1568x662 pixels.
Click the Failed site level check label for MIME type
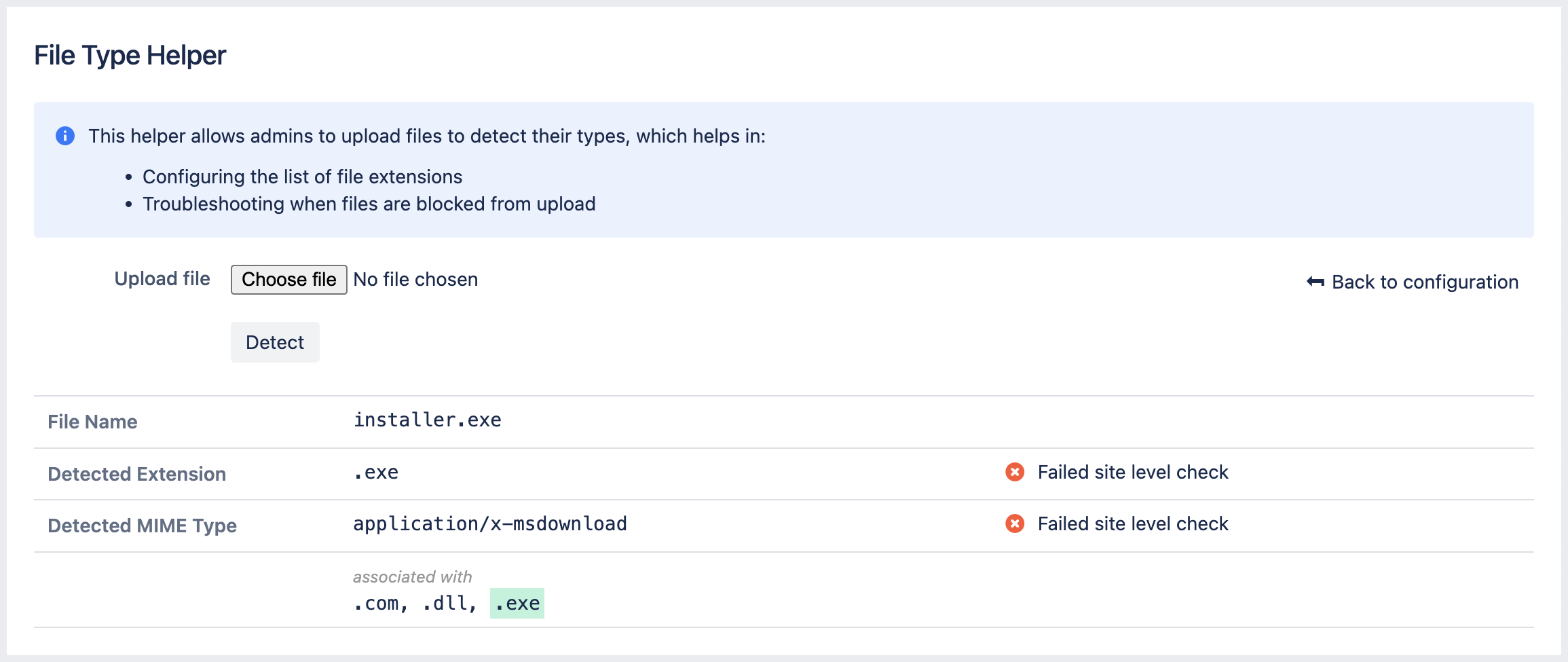click(1132, 523)
